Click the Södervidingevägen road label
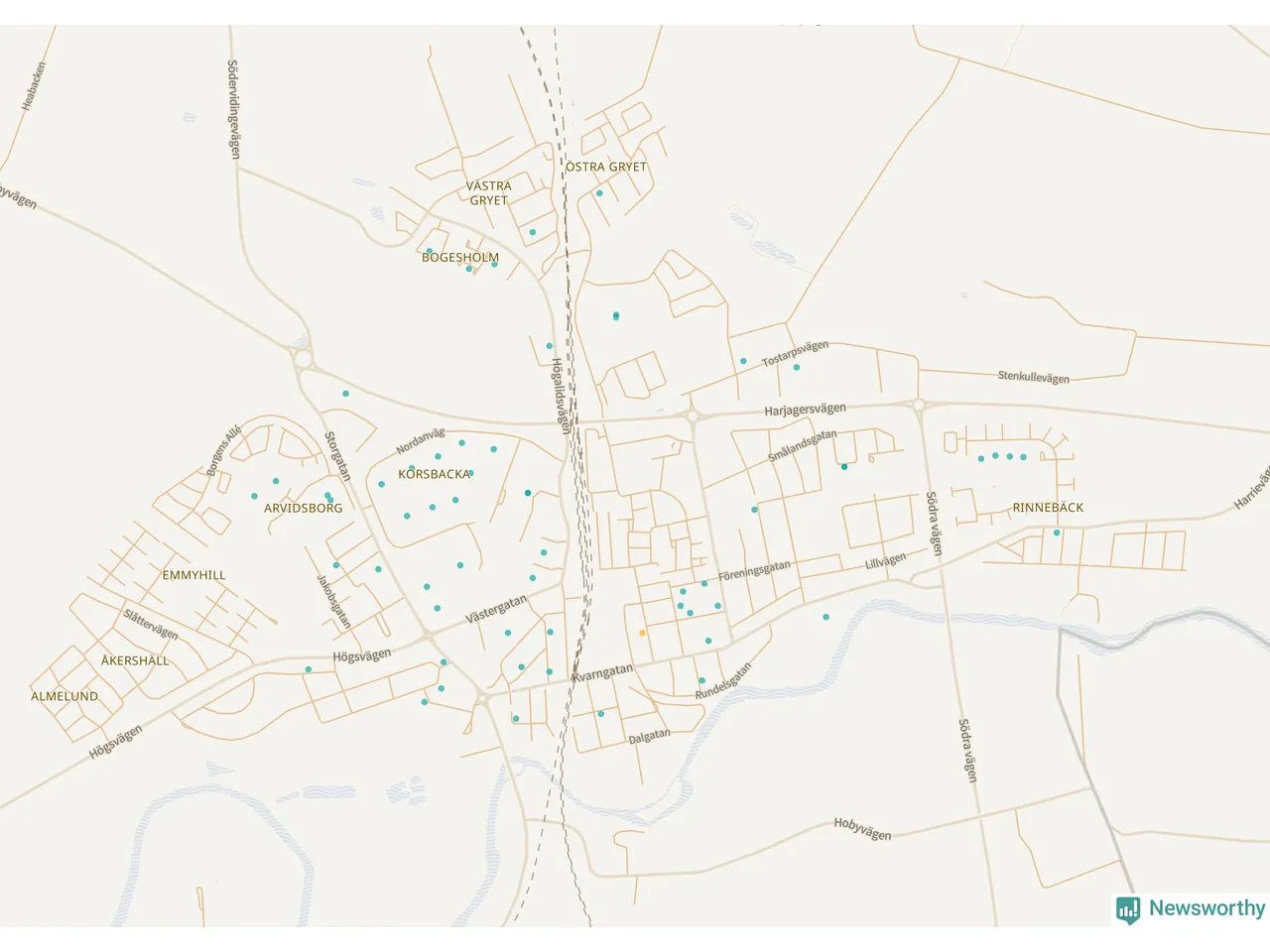The width and height of the screenshot is (1270, 952). (233, 109)
